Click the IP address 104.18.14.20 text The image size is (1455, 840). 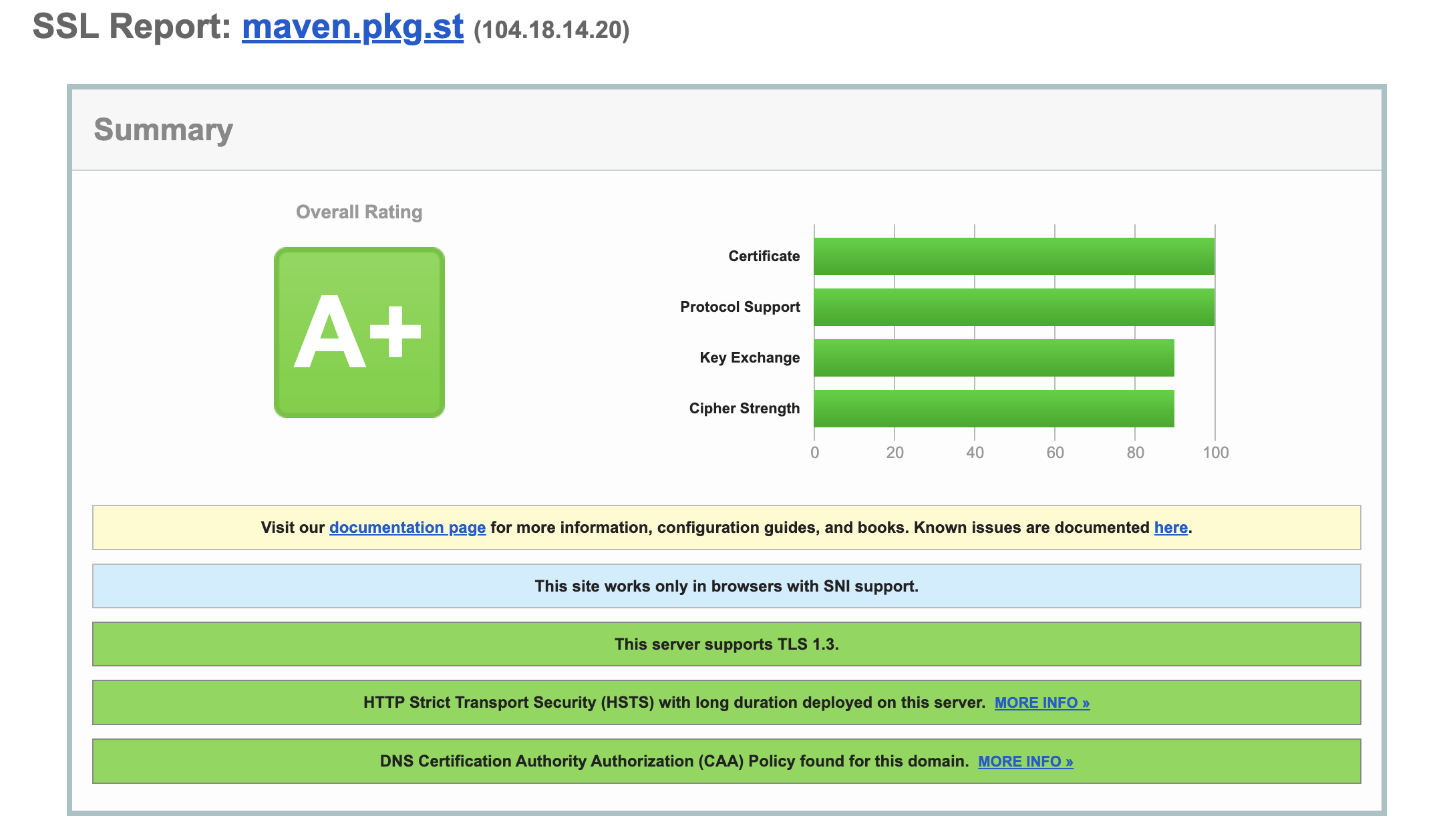click(x=551, y=30)
